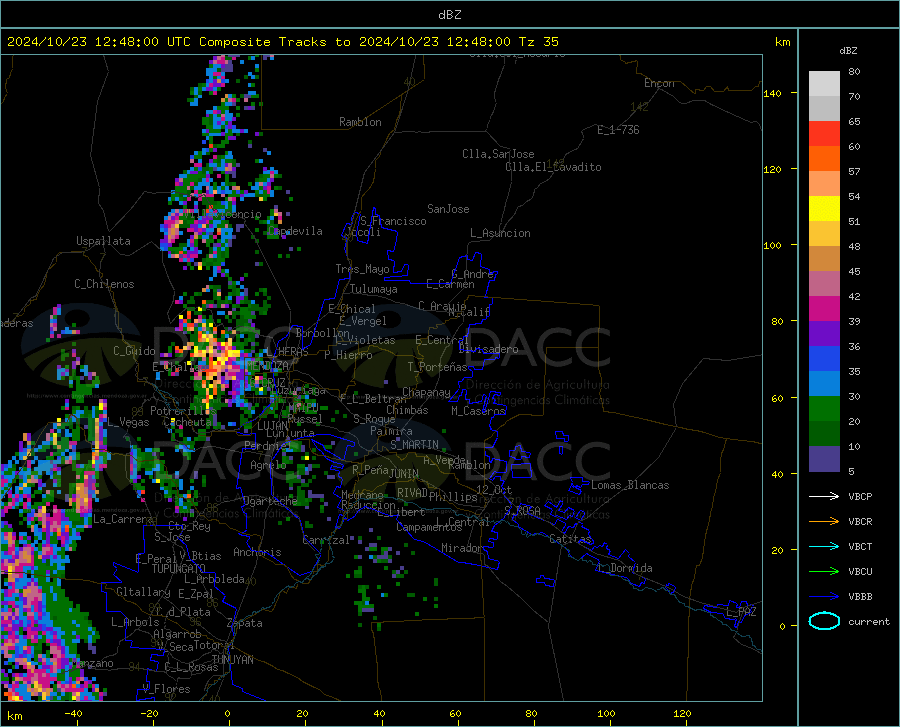This screenshot has height=727, width=900.
Task: Click the km unit label at bottom left
Action: pyautogui.click(x=14, y=716)
